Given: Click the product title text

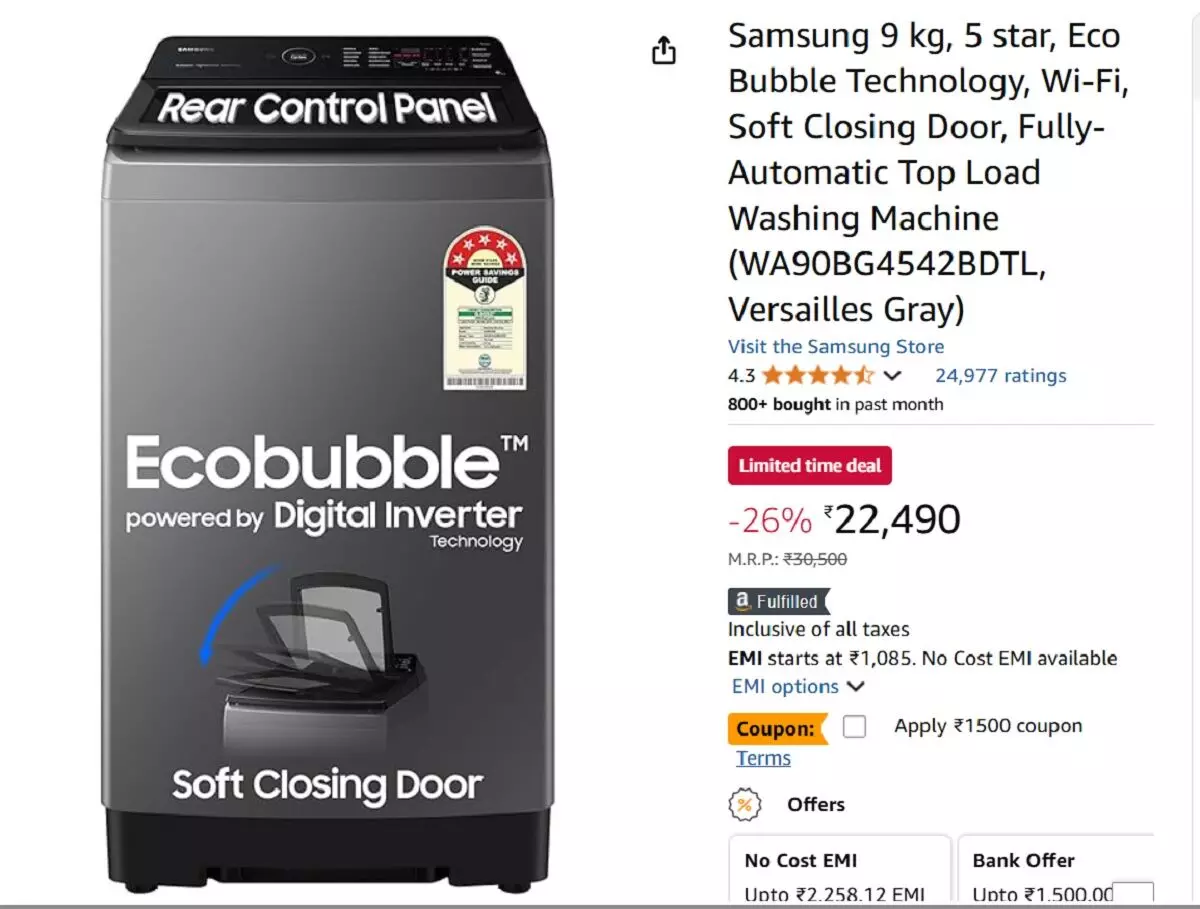Looking at the screenshot, I should (929, 173).
